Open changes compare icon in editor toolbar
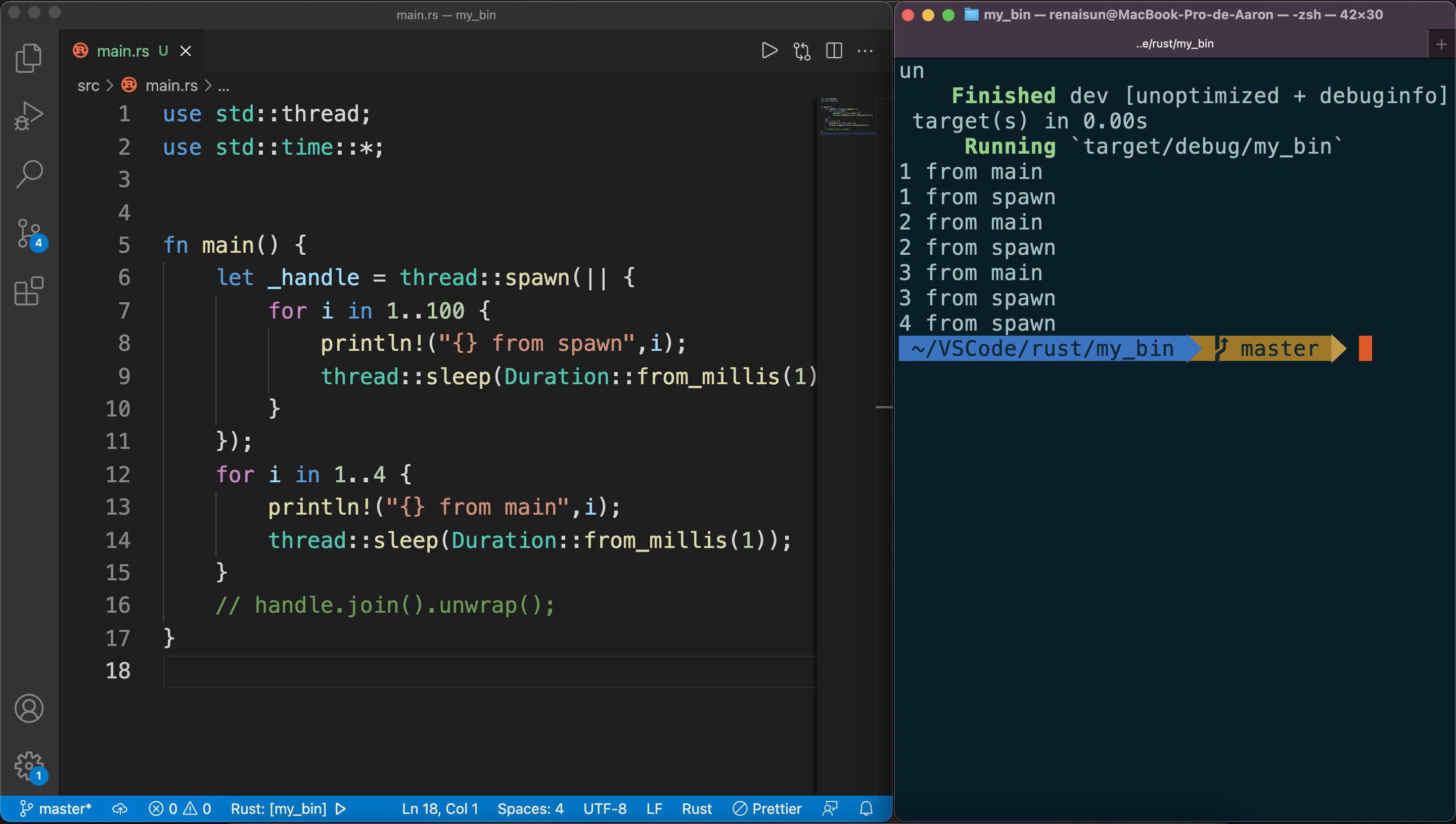Image resolution: width=1456 pixels, height=824 pixels. [801, 51]
